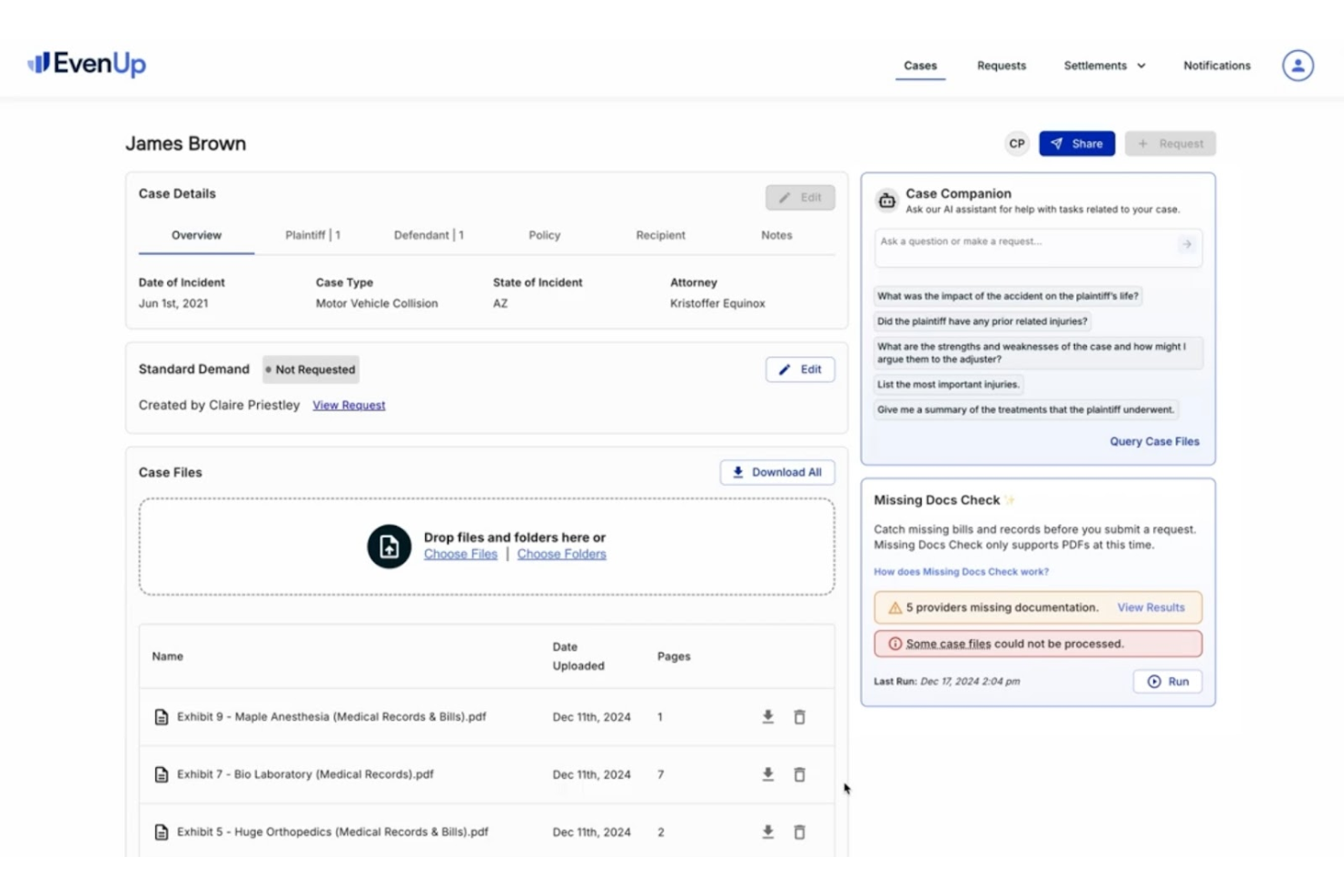The width and height of the screenshot is (1344, 896).
Task: Click the James Brown case title
Action: pyautogui.click(x=186, y=143)
